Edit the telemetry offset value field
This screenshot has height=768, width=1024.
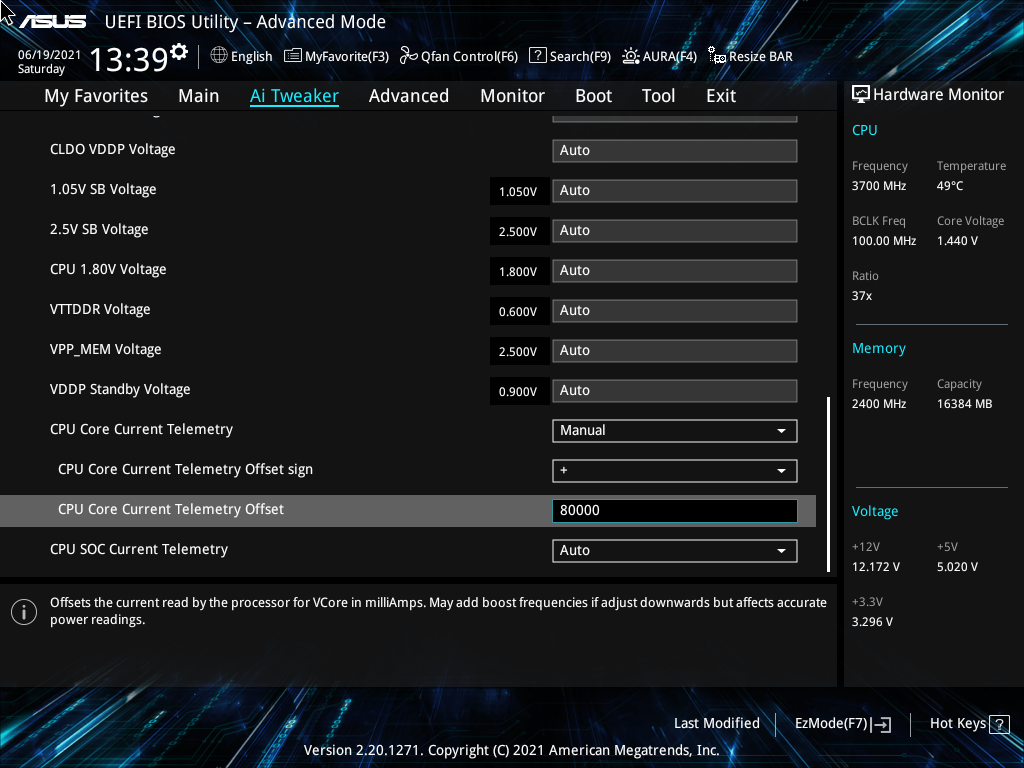click(674, 510)
